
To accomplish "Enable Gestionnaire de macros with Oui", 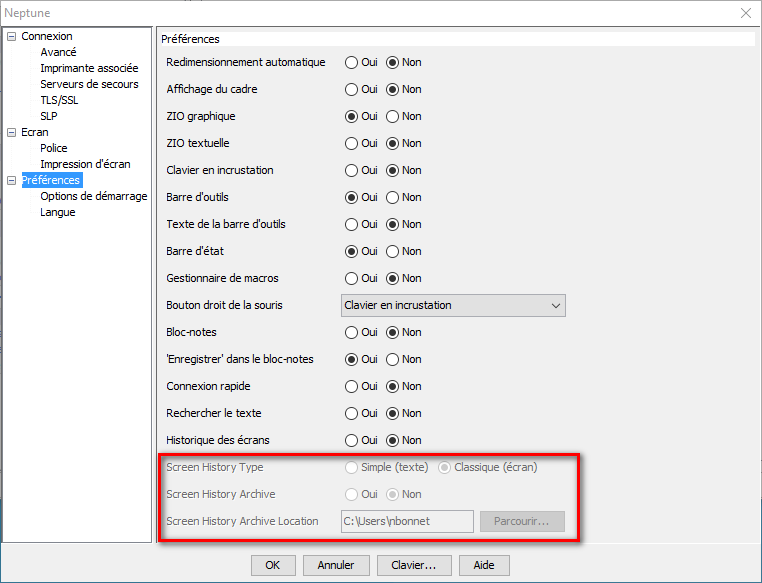I will pyautogui.click(x=361, y=278).
